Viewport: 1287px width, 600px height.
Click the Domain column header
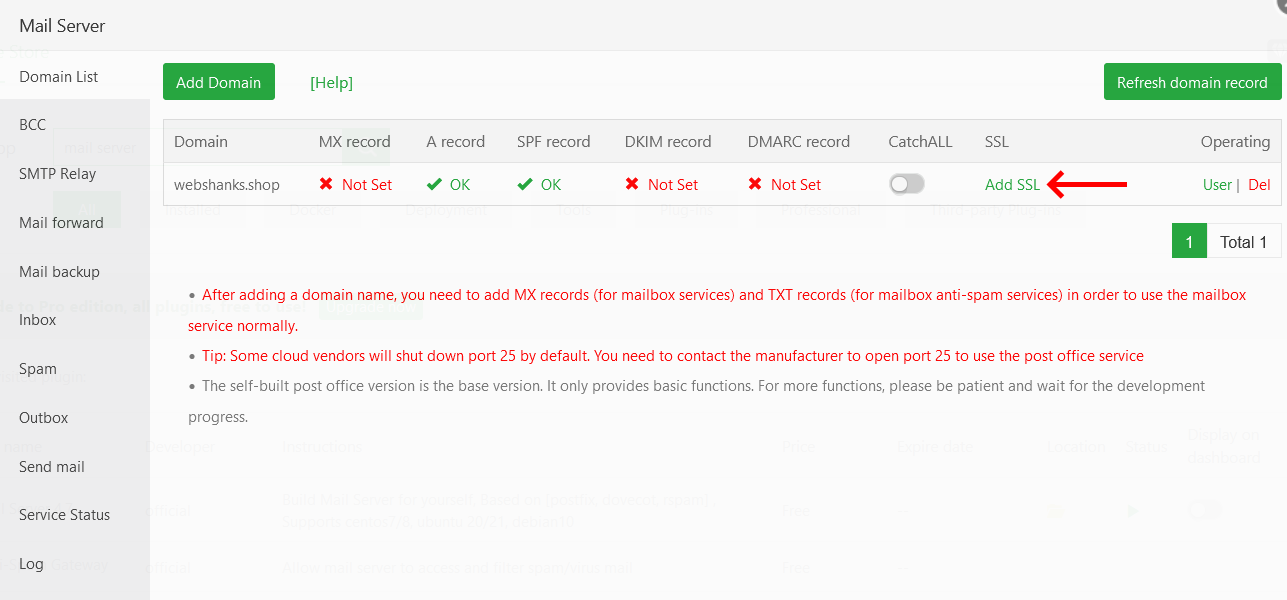click(x=201, y=142)
